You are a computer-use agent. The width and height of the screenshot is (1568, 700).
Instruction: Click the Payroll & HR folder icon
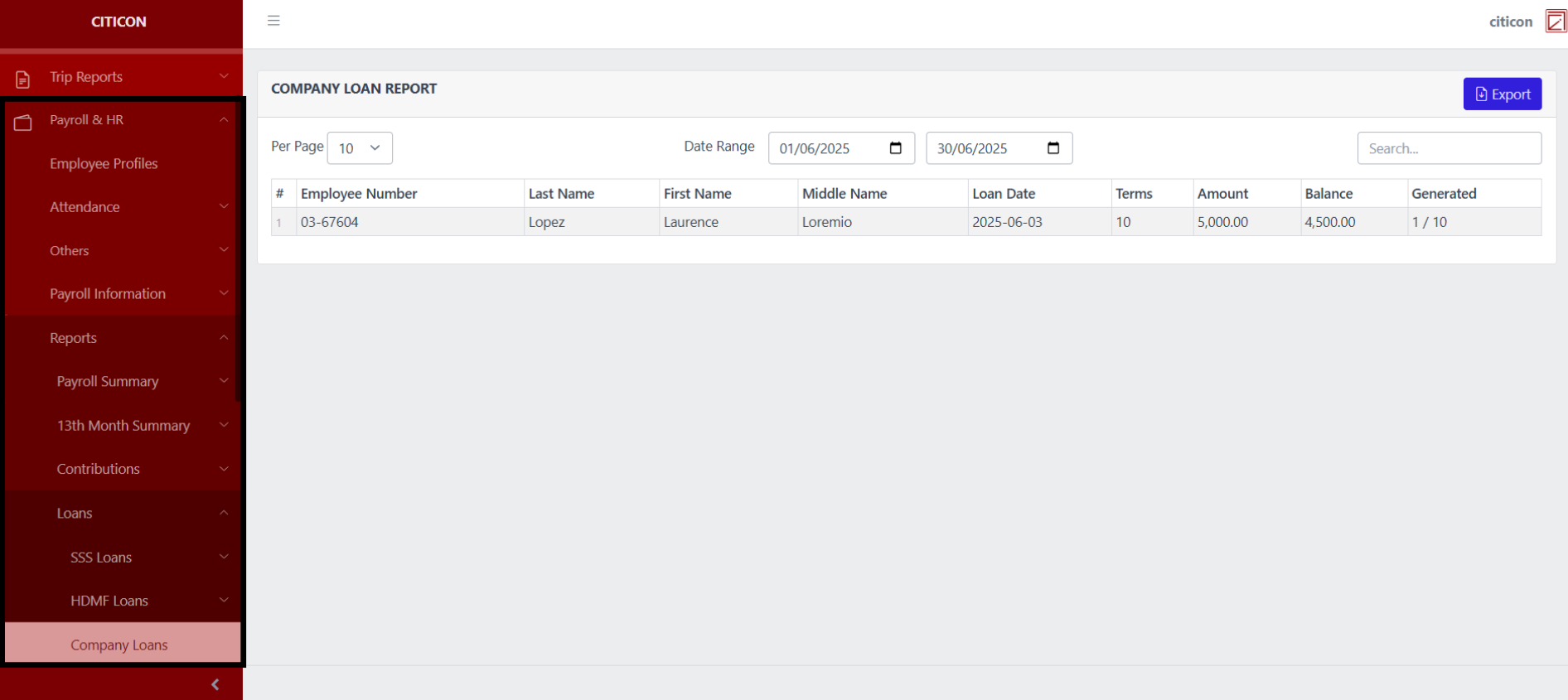[23, 123]
